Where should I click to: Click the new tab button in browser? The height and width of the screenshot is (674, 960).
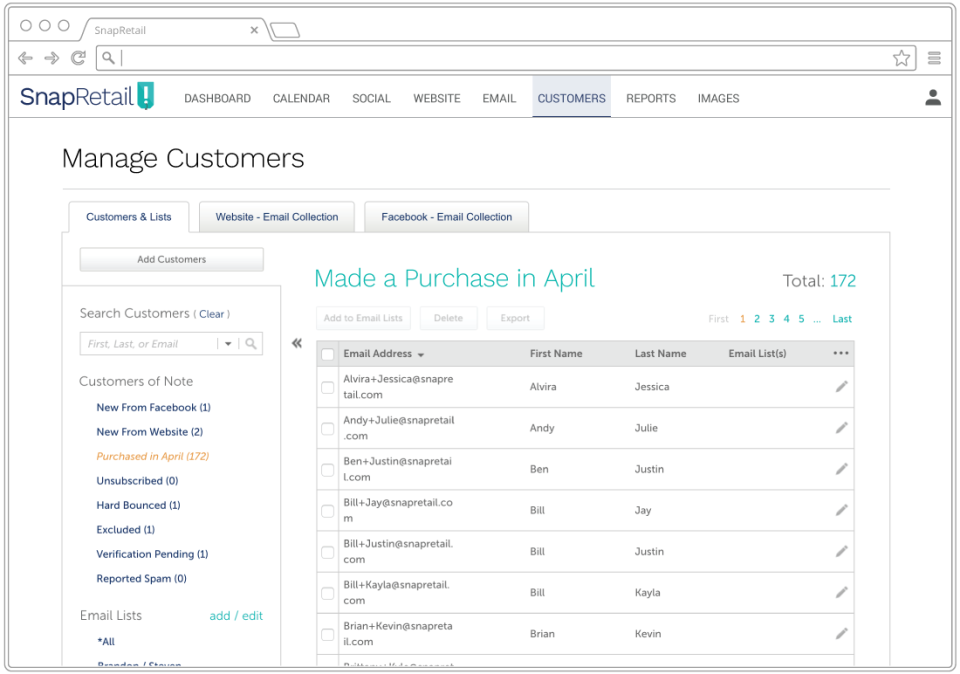pyautogui.click(x=285, y=30)
